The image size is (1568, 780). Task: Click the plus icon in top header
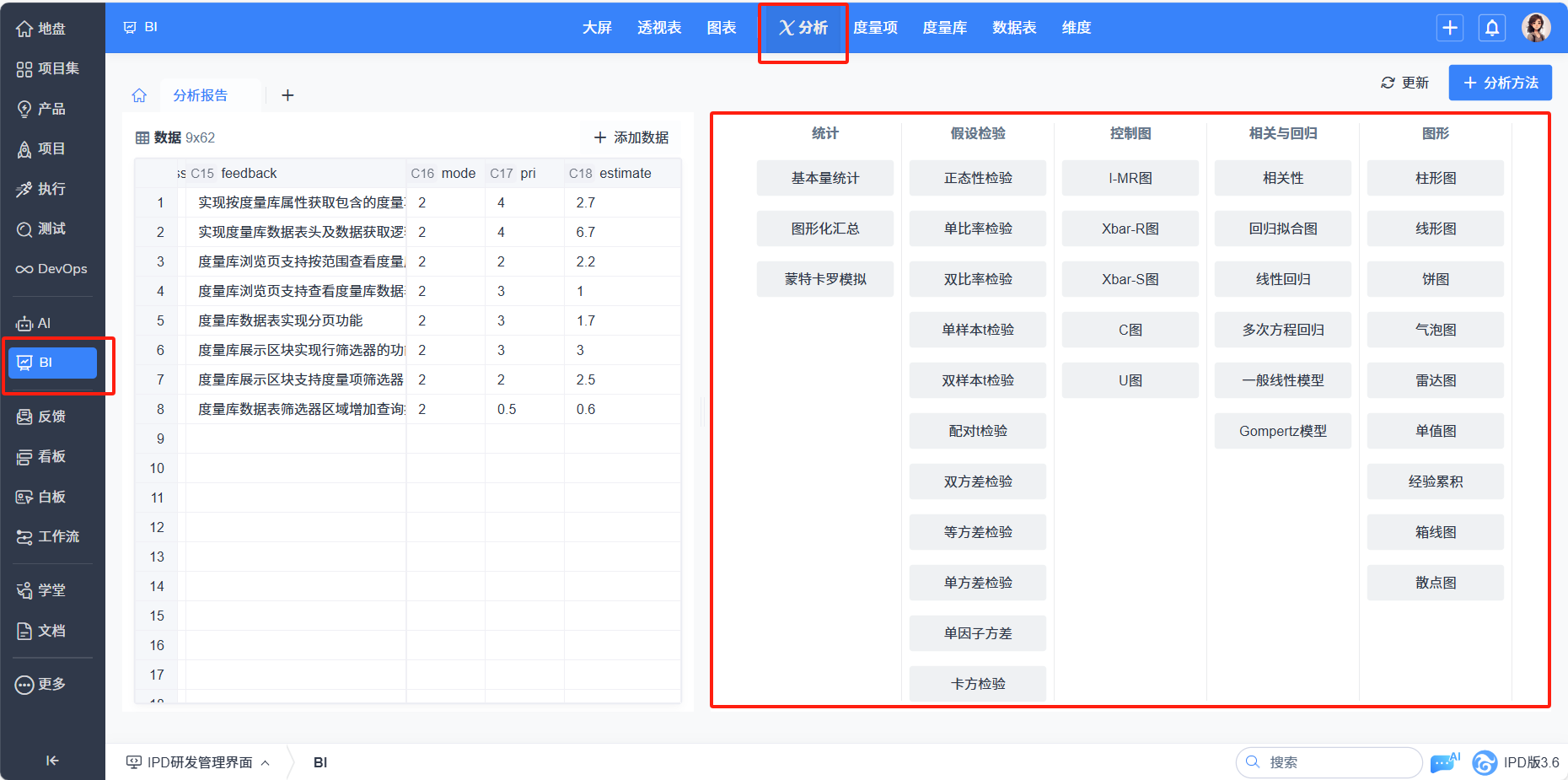click(1449, 28)
